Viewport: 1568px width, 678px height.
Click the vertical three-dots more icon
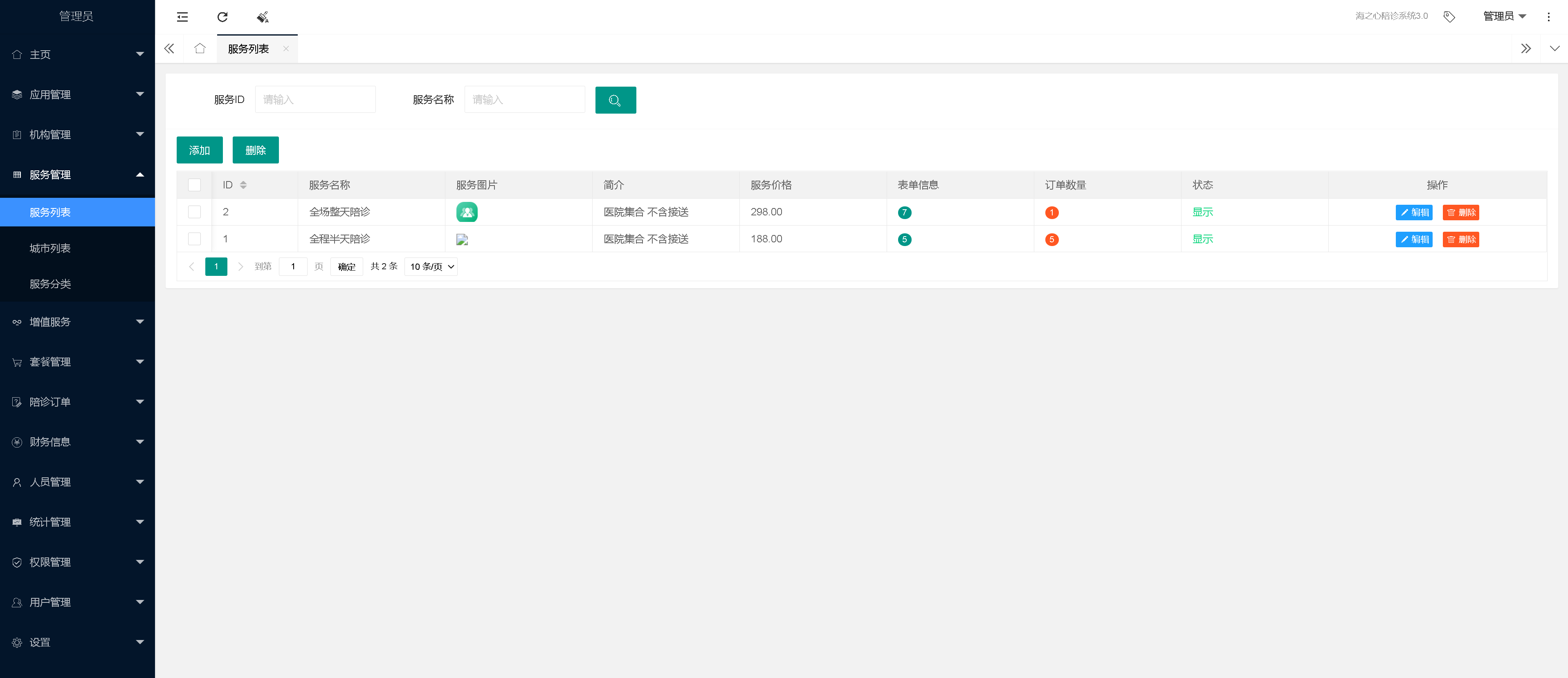(1548, 17)
